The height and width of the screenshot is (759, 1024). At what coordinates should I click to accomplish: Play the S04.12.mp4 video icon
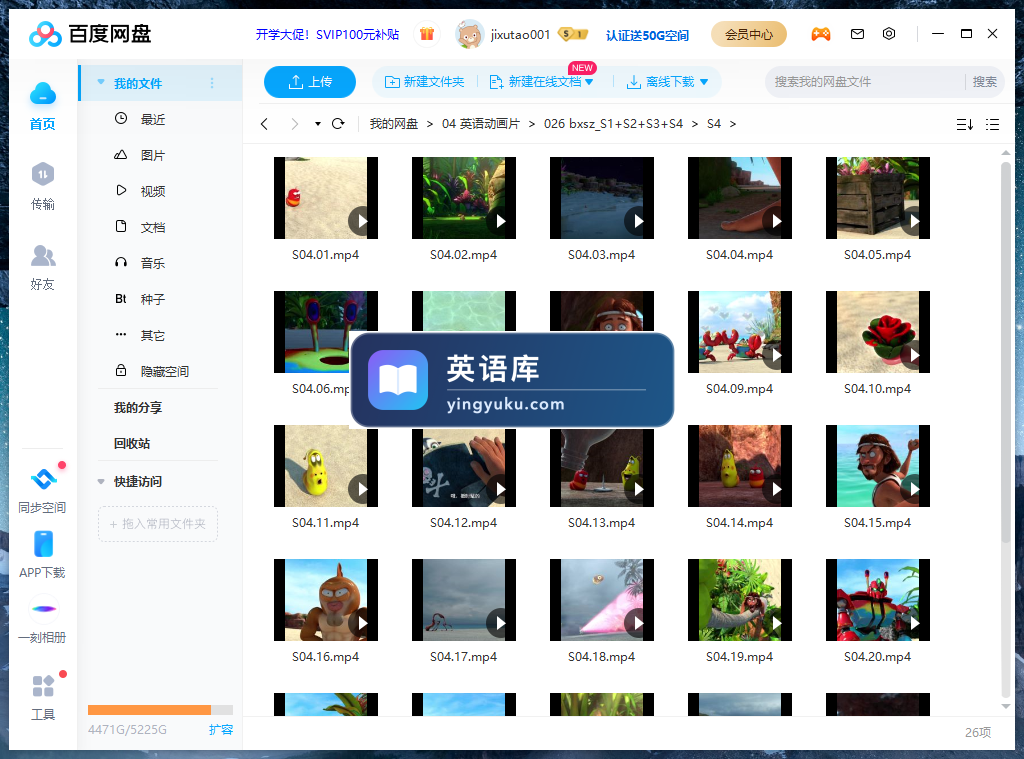pyautogui.click(x=500, y=489)
